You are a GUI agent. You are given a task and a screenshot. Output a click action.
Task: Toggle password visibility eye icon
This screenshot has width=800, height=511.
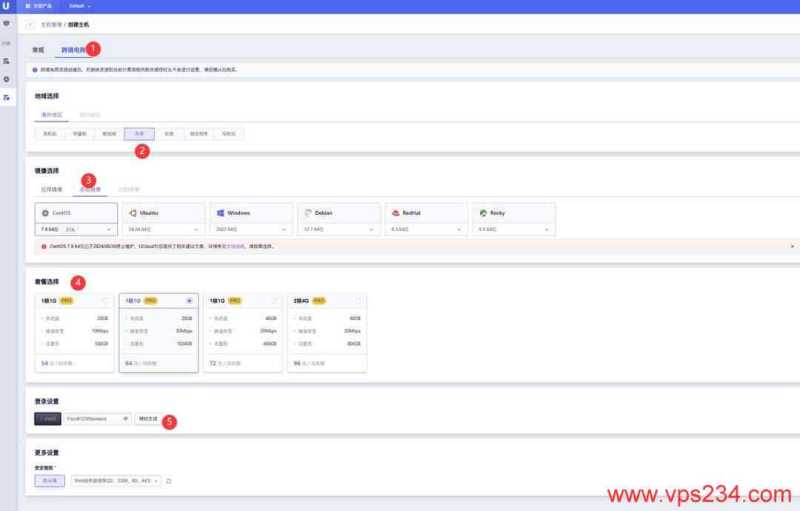click(x=125, y=418)
